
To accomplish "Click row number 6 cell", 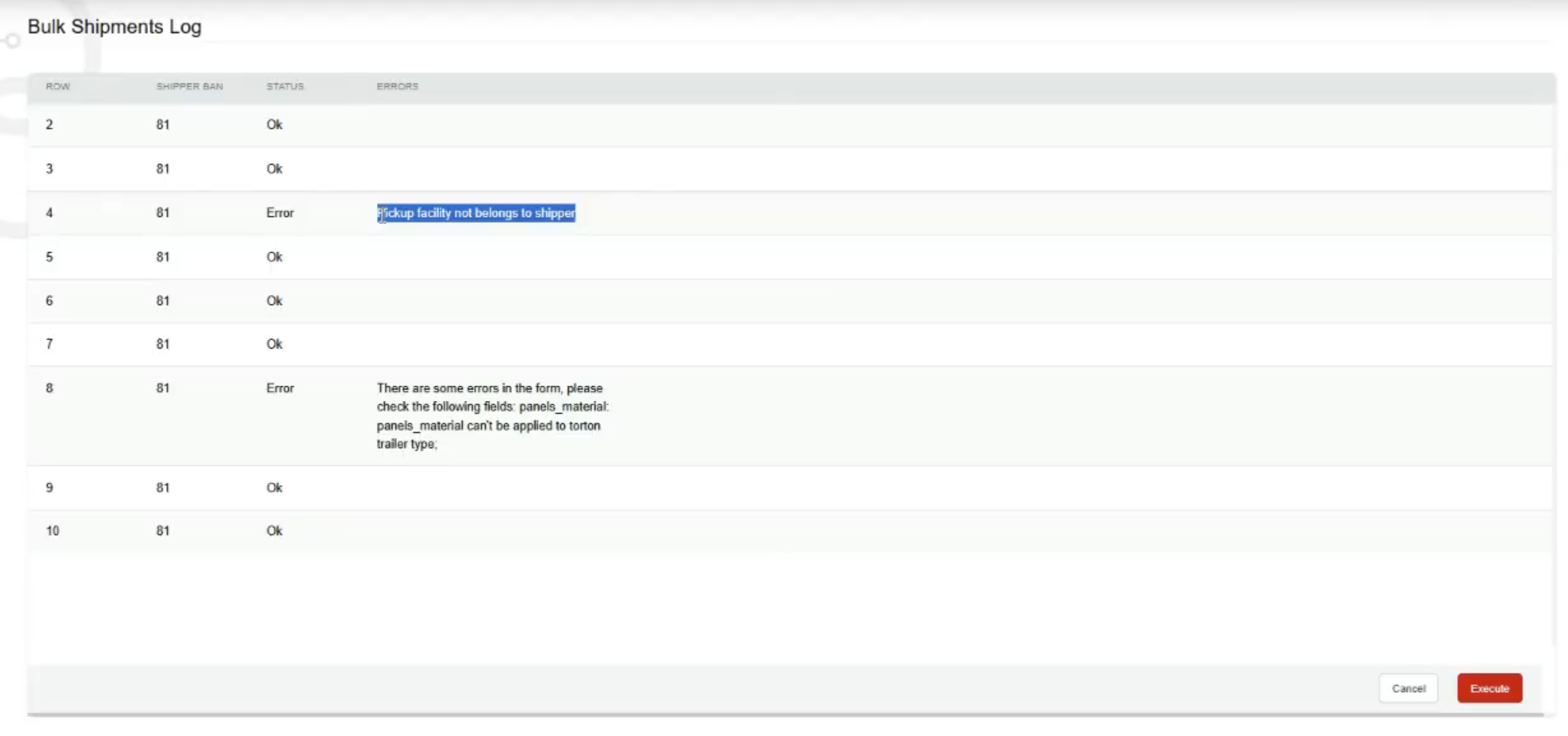I will click(x=49, y=301).
